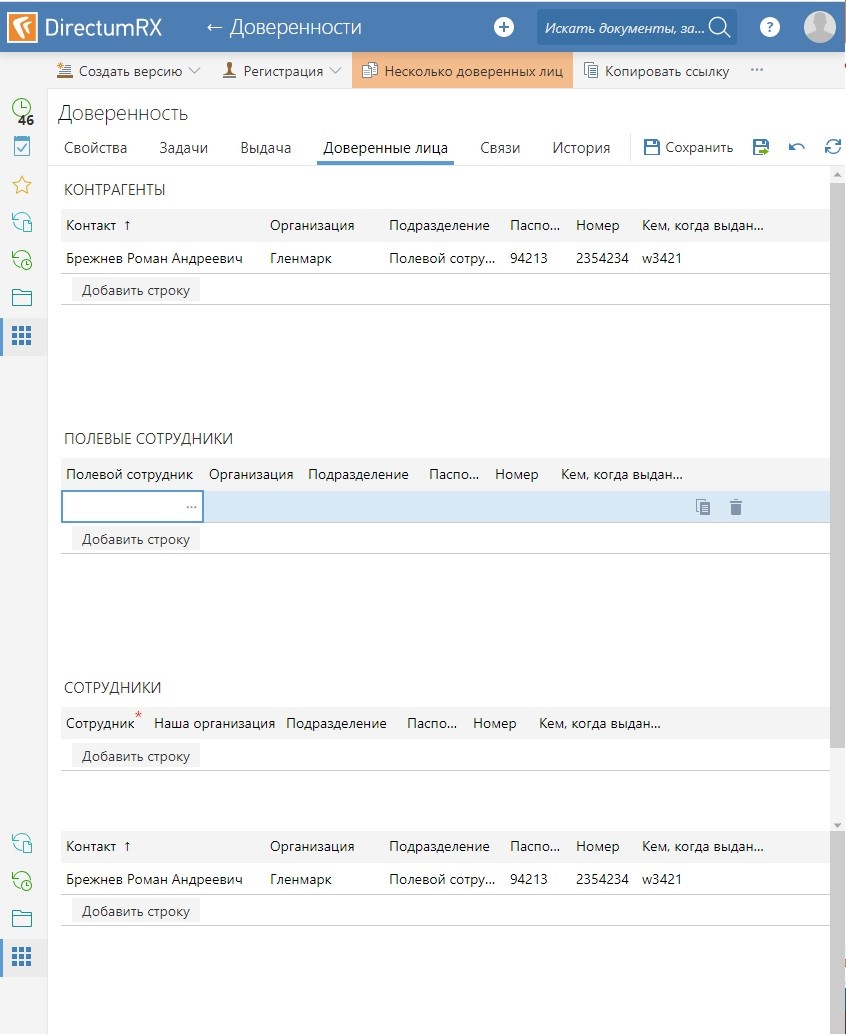The height and width of the screenshot is (1034, 846).
Task: Focus the empty Полевой сотрудник input cell
Action: point(132,506)
